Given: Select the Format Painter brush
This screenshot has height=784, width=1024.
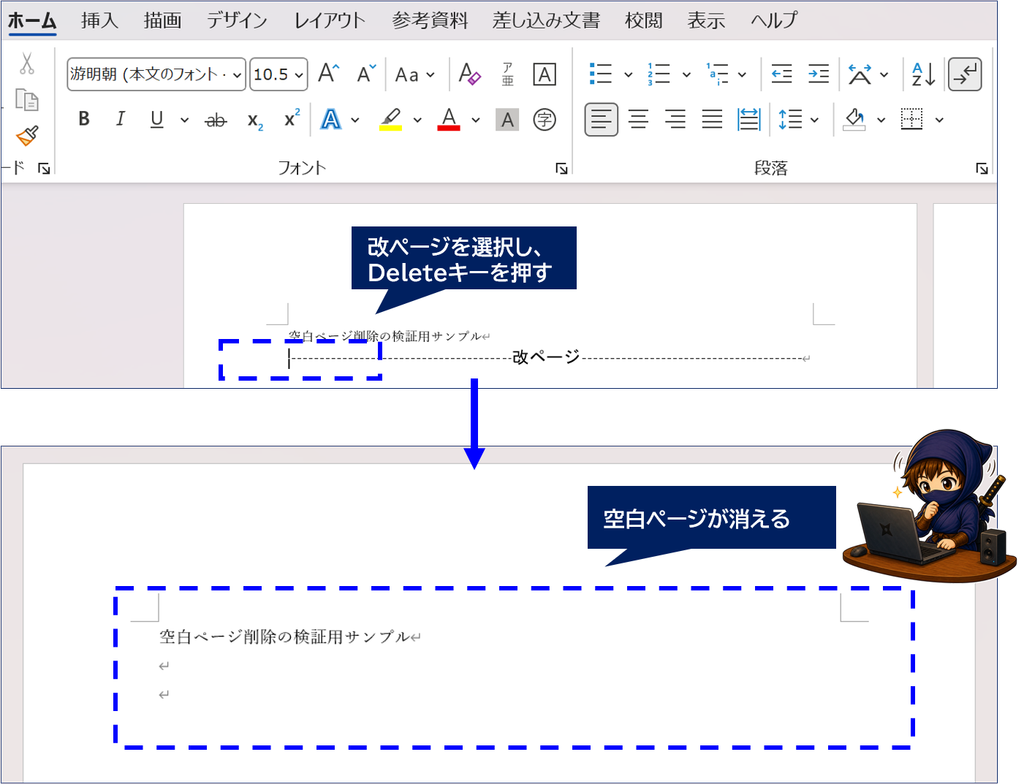Looking at the screenshot, I should 27,136.
